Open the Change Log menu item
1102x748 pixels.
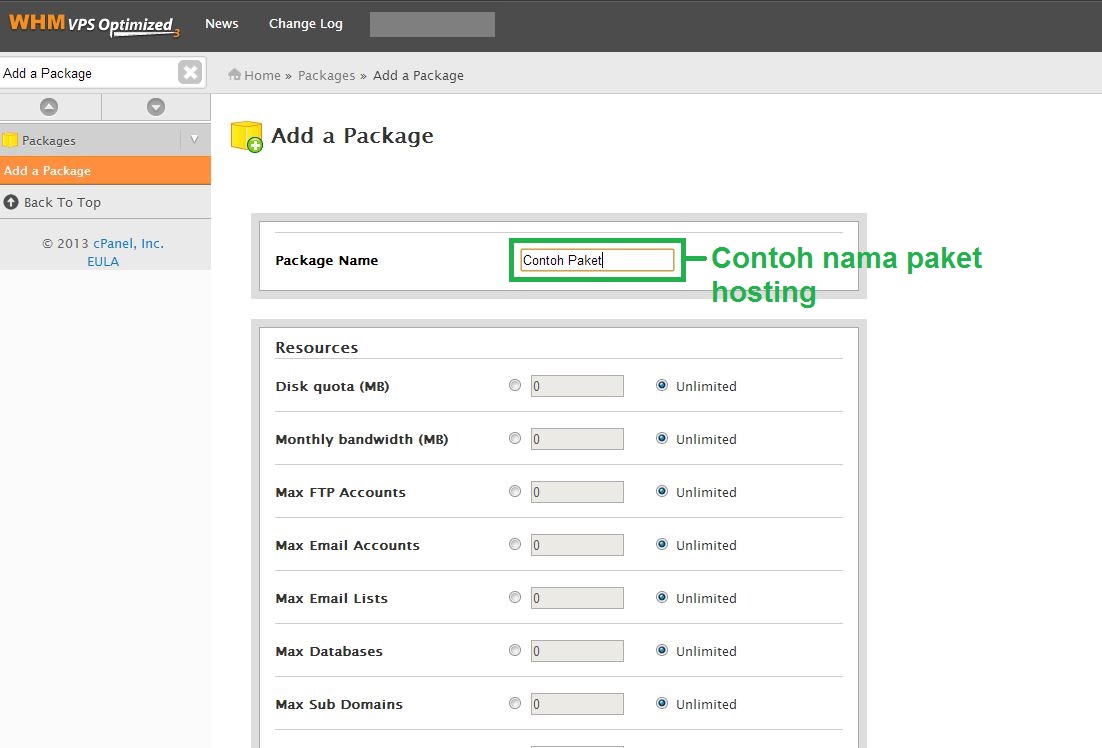pos(305,24)
